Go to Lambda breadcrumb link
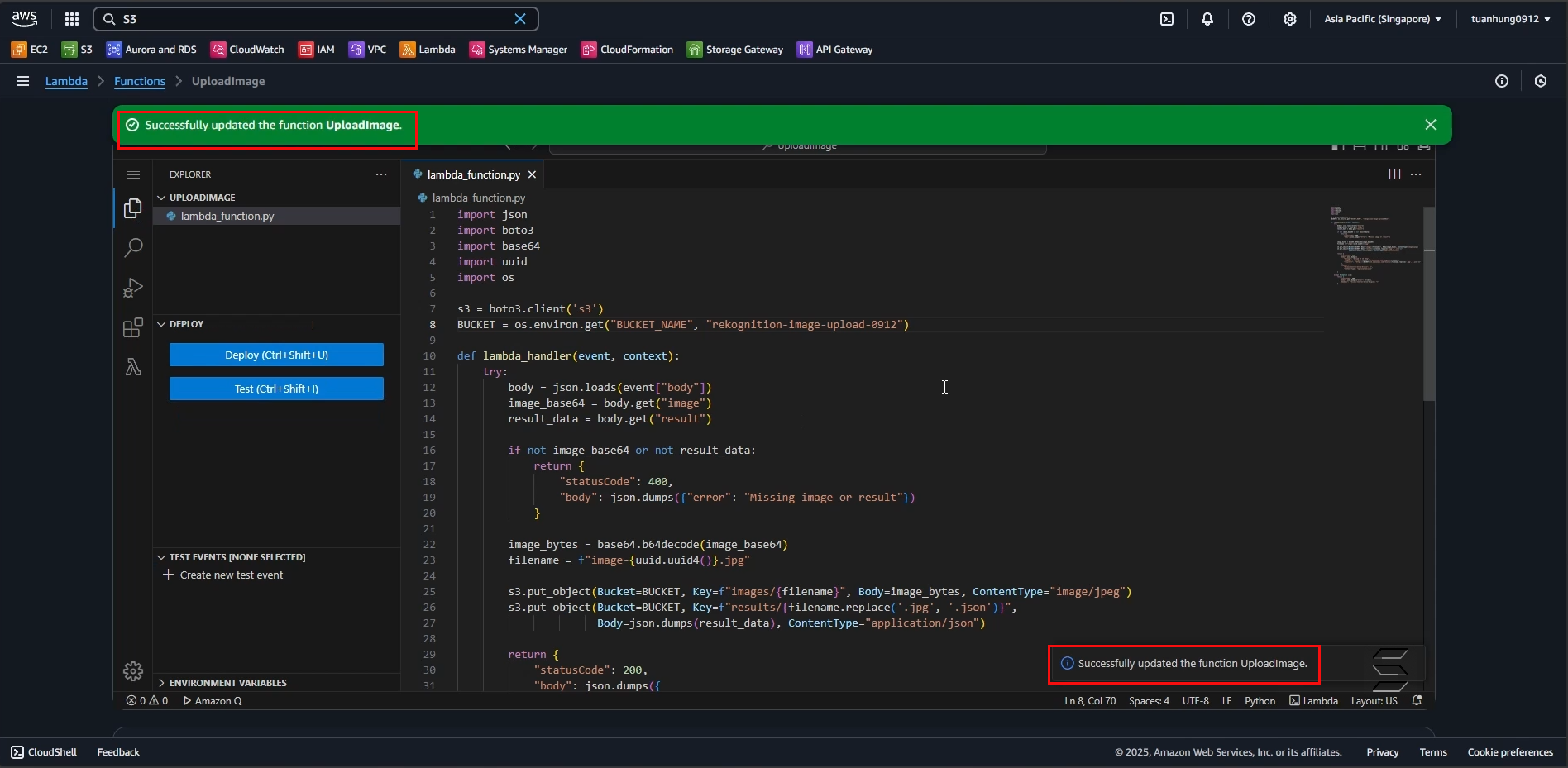The height and width of the screenshot is (768, 1568). point(66,81)
